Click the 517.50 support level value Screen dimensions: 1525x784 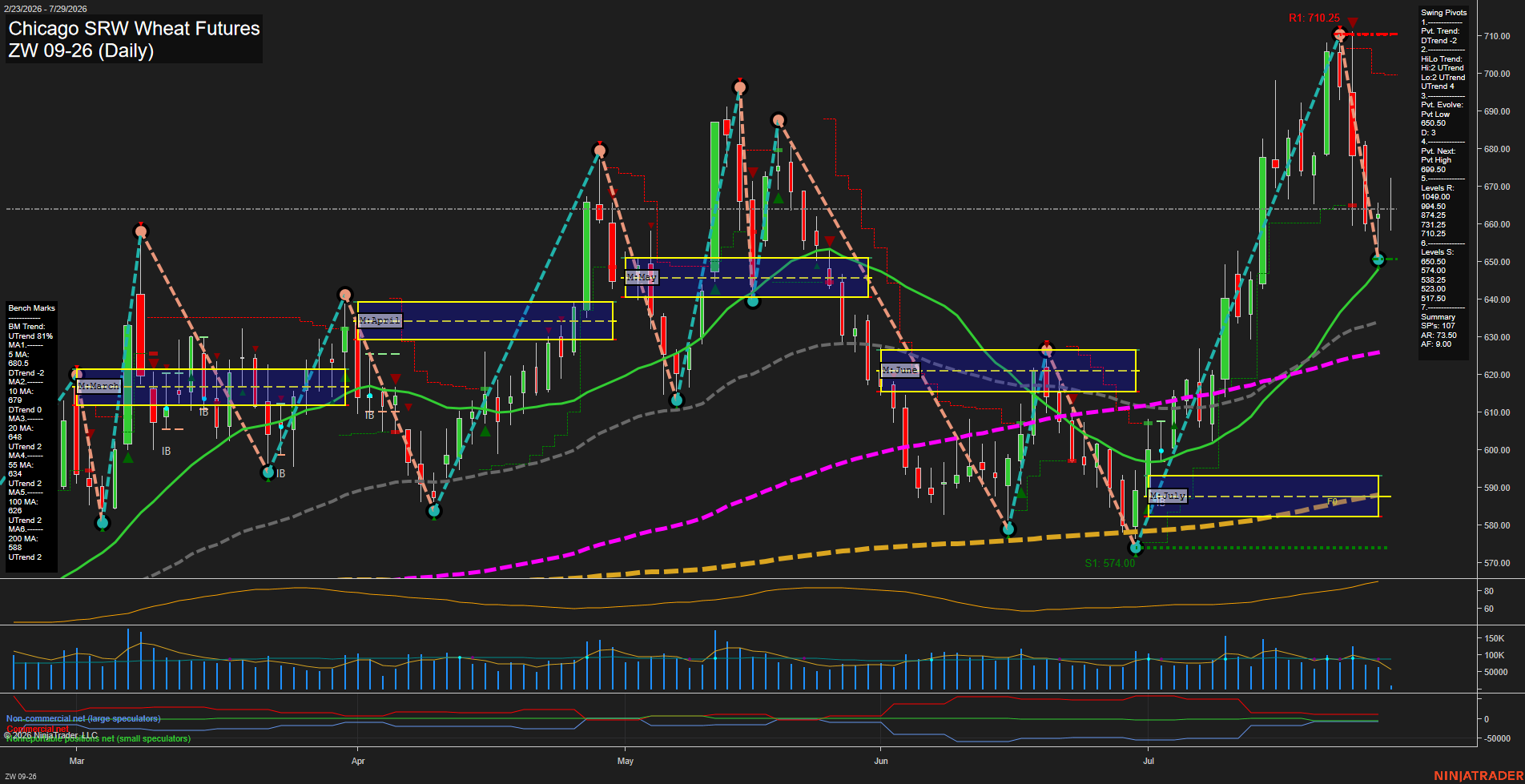click(x=1434, y=299)
